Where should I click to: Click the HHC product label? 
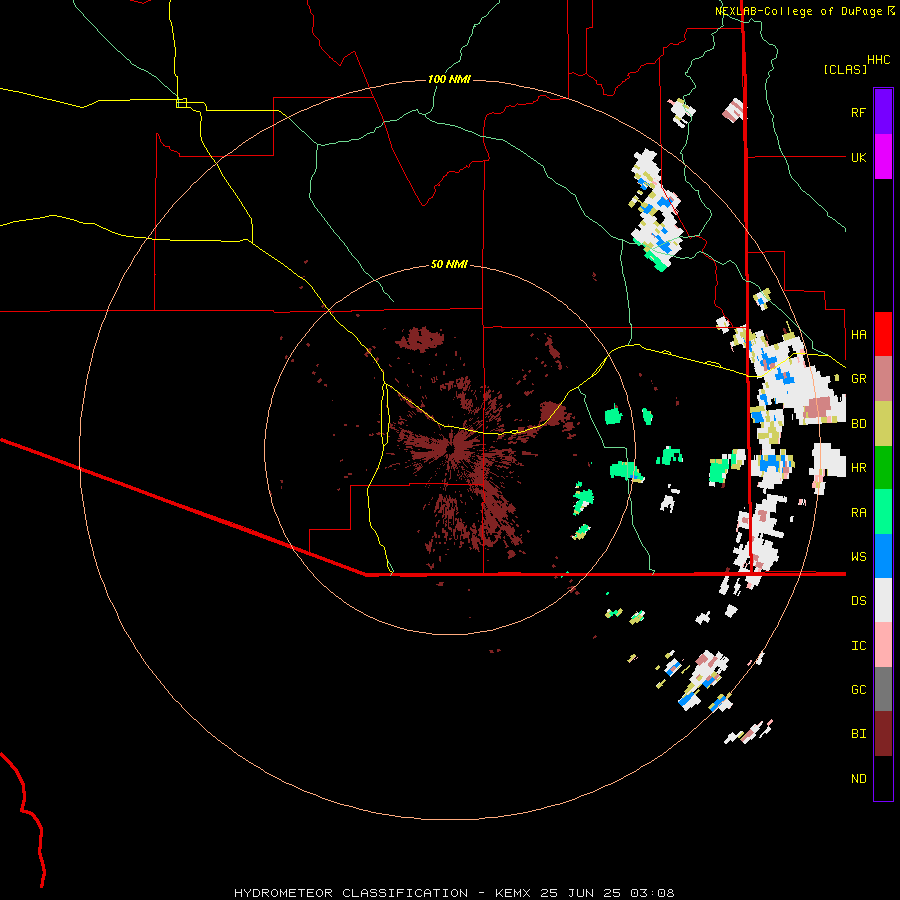[x=878, y=60]
